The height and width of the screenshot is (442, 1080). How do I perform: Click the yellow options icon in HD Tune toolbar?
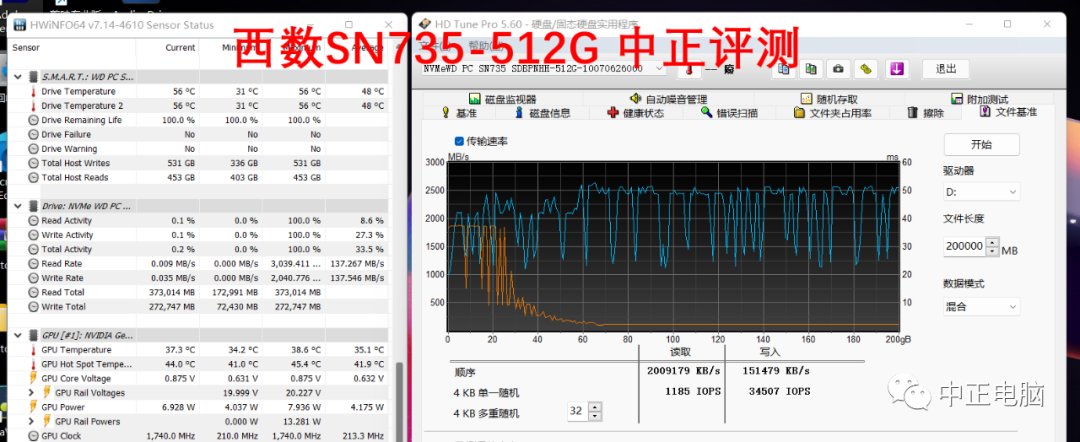tap(866, 69)
